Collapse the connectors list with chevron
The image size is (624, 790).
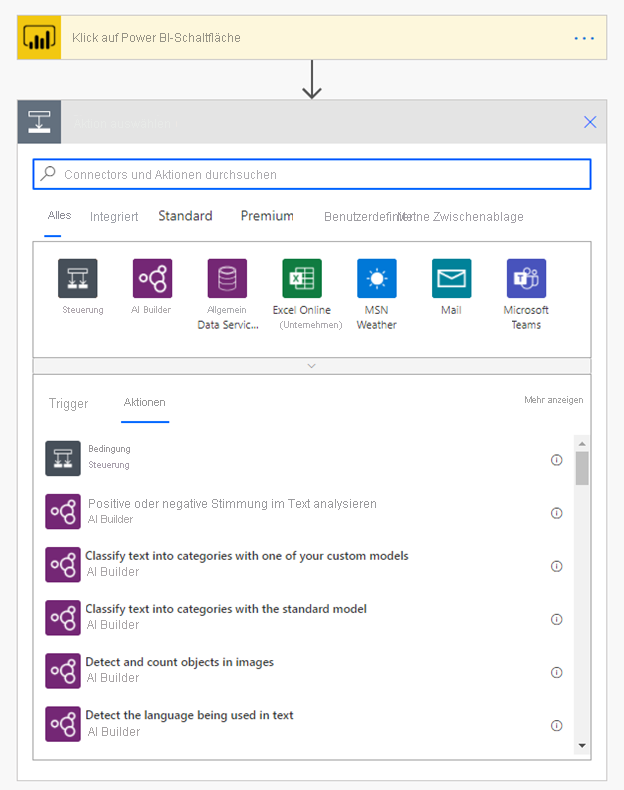pyautogui.click(x=311, y=366)
